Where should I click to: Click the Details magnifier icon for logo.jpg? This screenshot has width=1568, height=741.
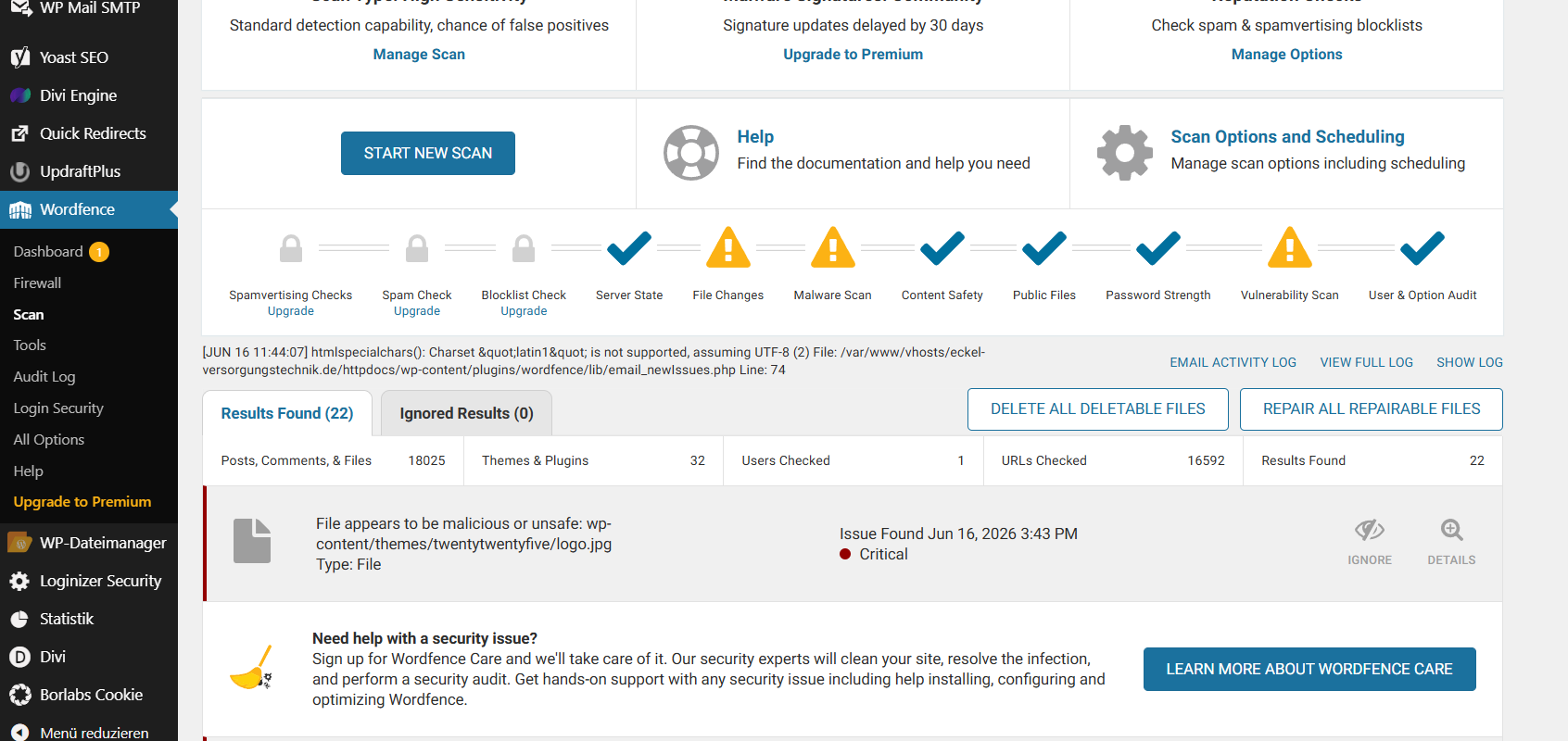pyautogui.click(x=1452, y=530)
